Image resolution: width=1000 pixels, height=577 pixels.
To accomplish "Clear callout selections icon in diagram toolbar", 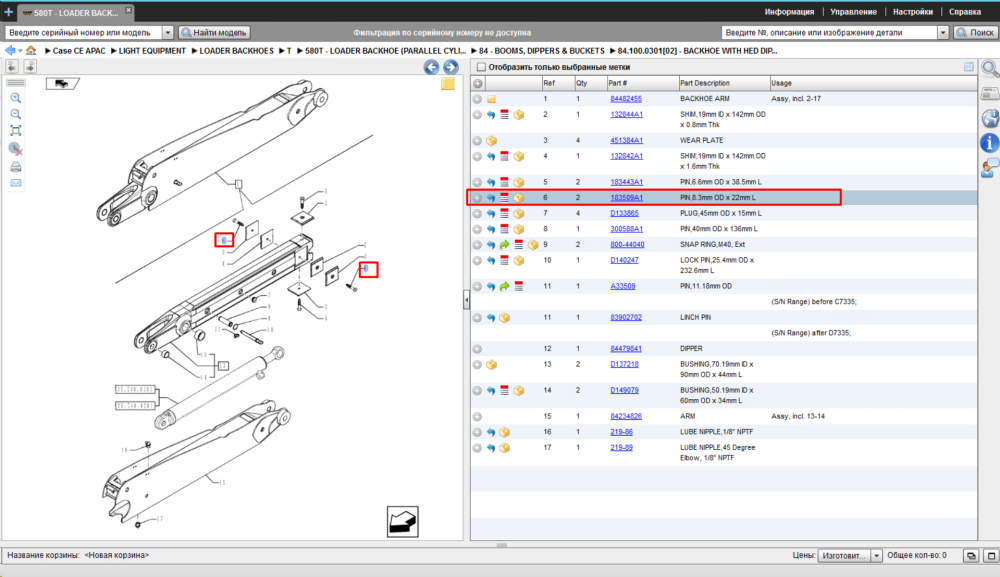I will (x=16, y=149).
